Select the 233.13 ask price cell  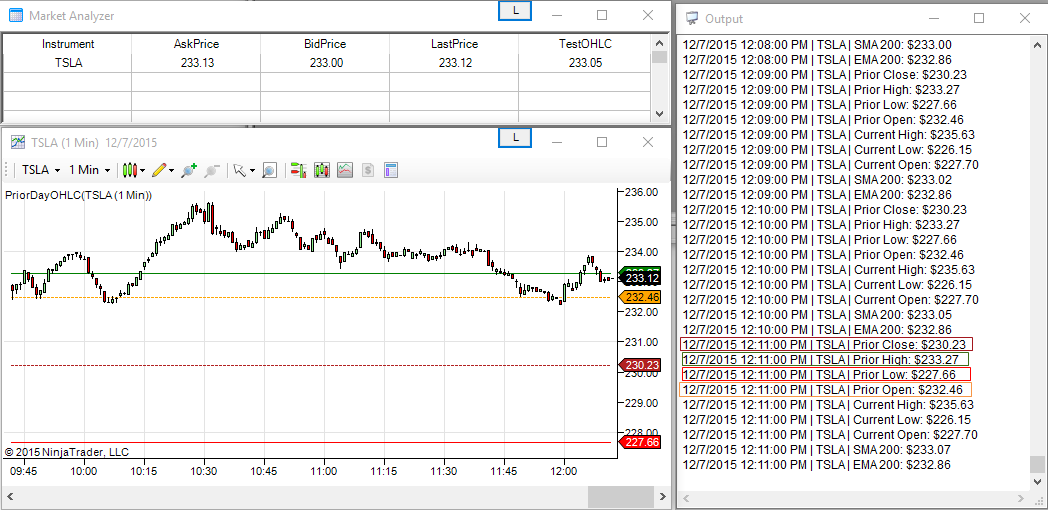coord(196,63)
